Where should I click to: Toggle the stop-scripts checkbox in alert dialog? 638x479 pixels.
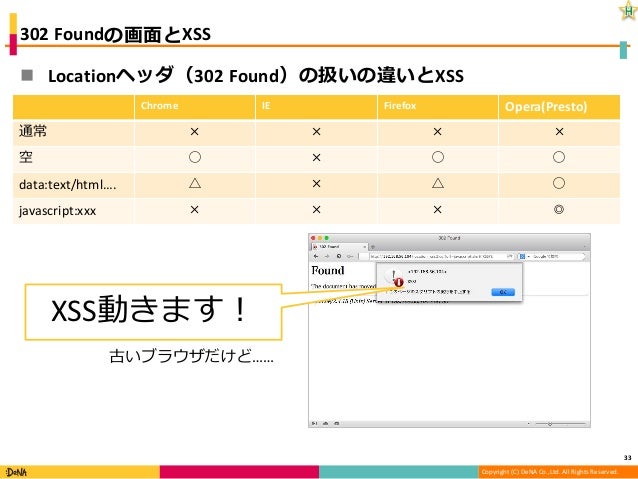tap(388, 292)
